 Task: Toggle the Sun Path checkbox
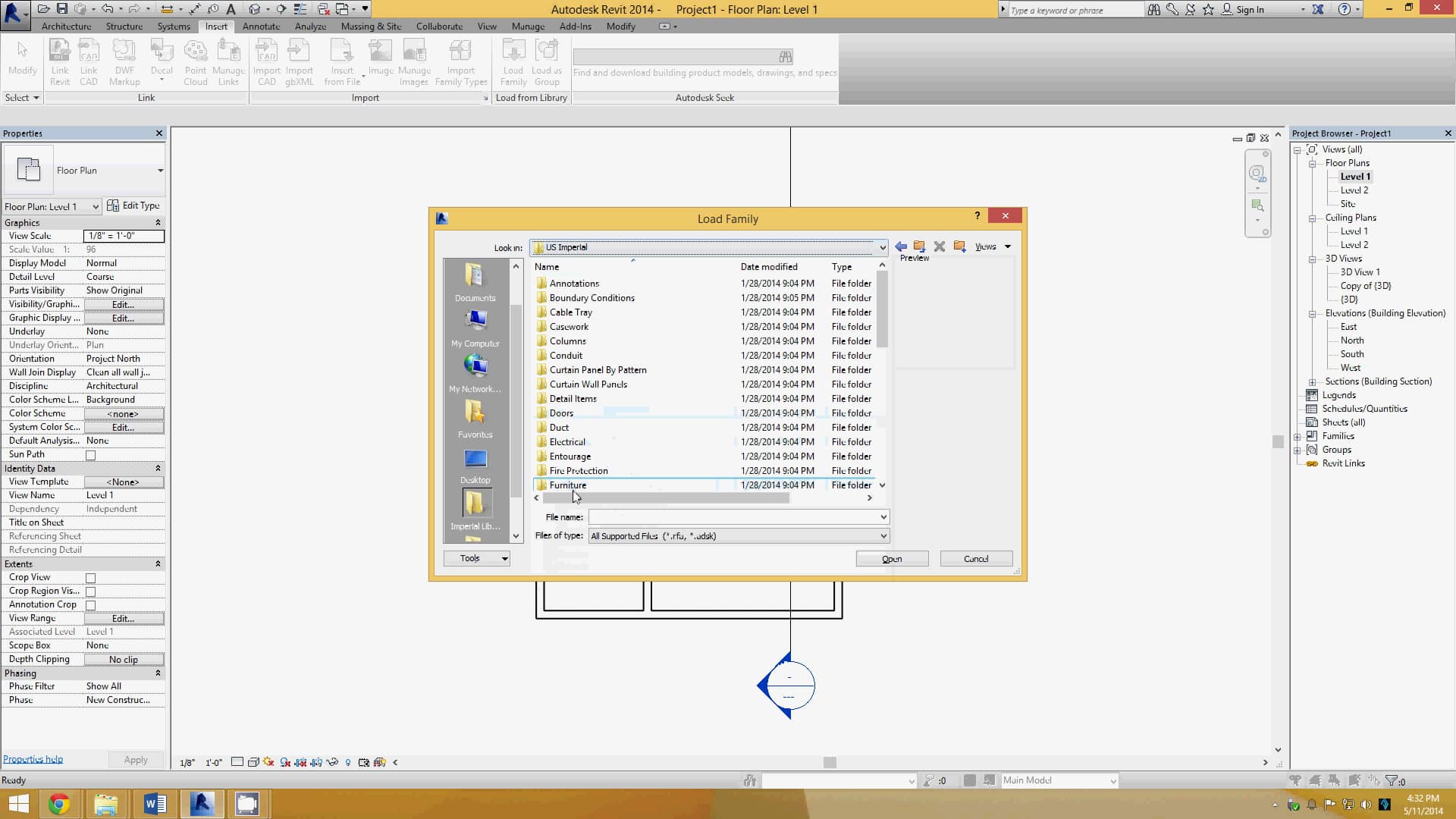pos(90,455)
